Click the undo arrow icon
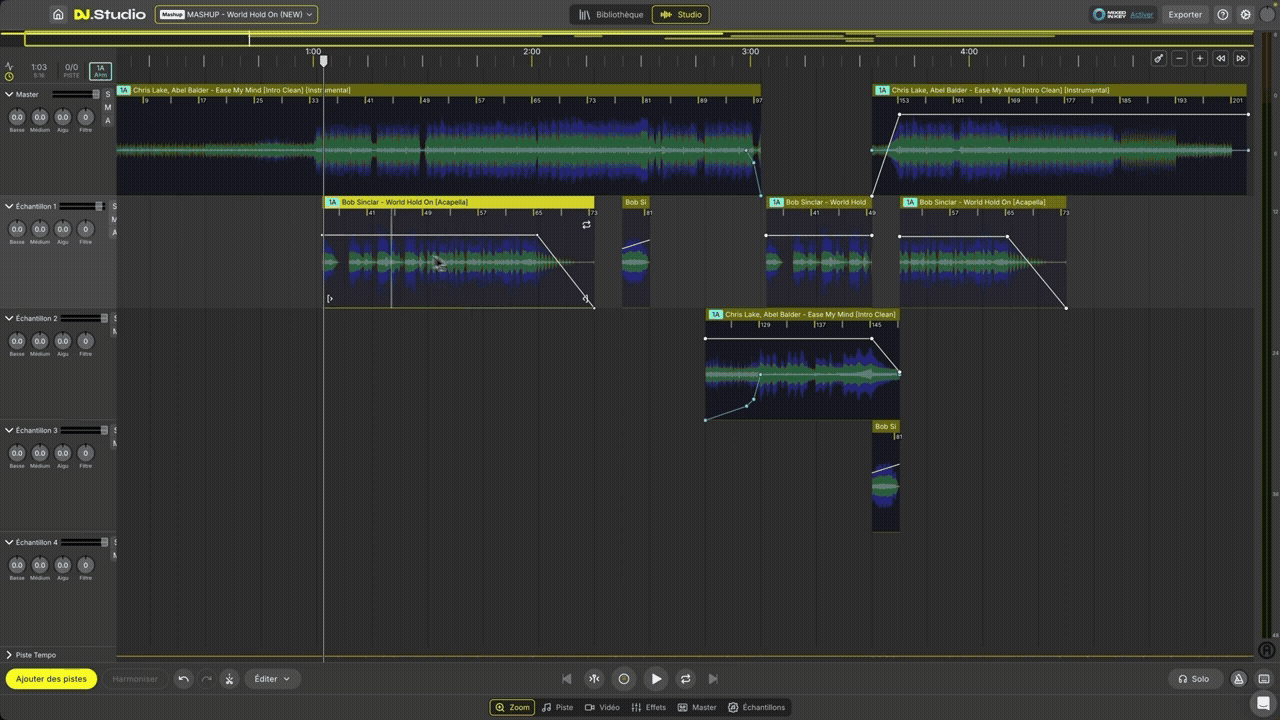Image resolution: width=1280 pixels, height=720 pixels. click(183, 679)
